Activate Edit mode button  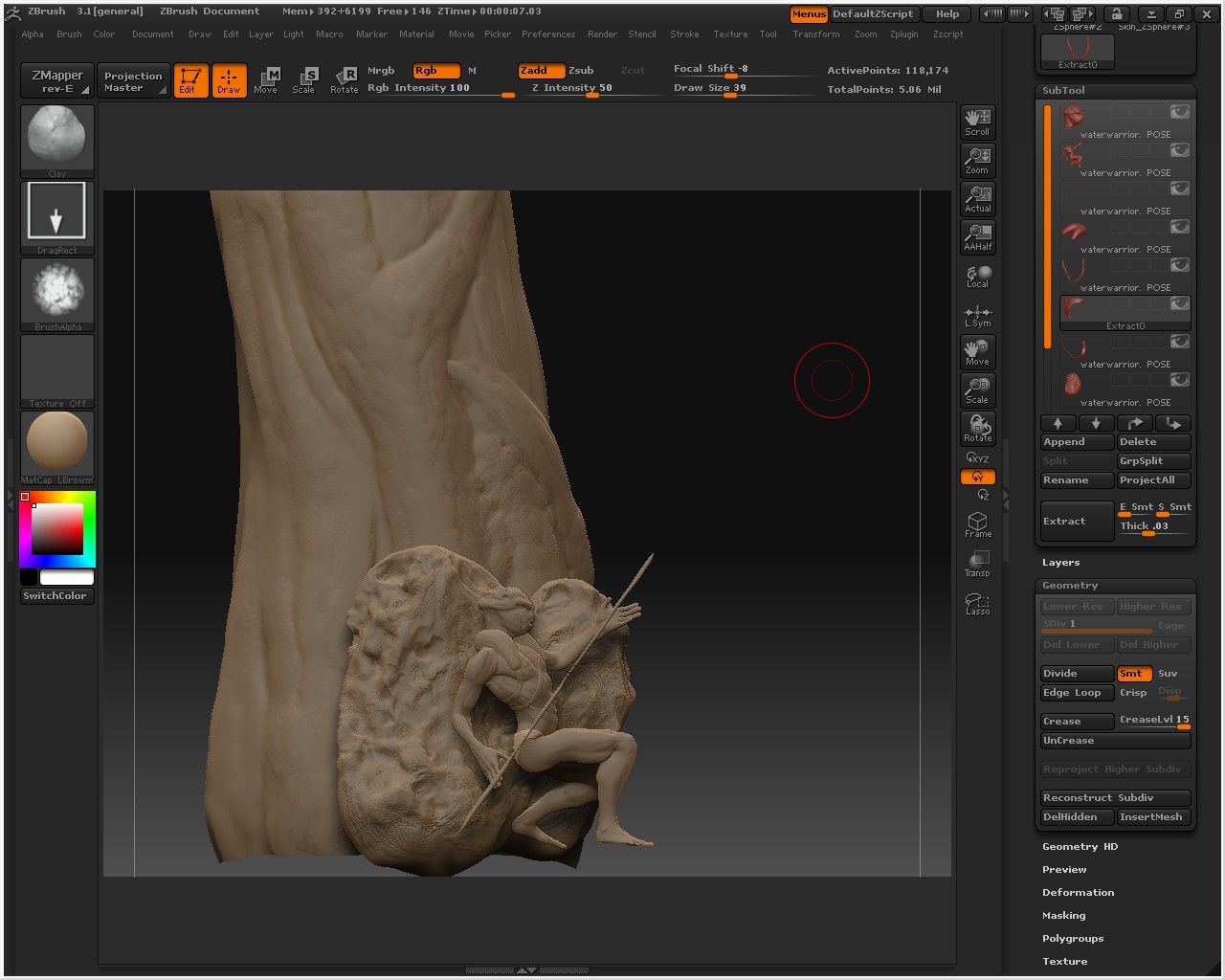[x=190, y=80]
